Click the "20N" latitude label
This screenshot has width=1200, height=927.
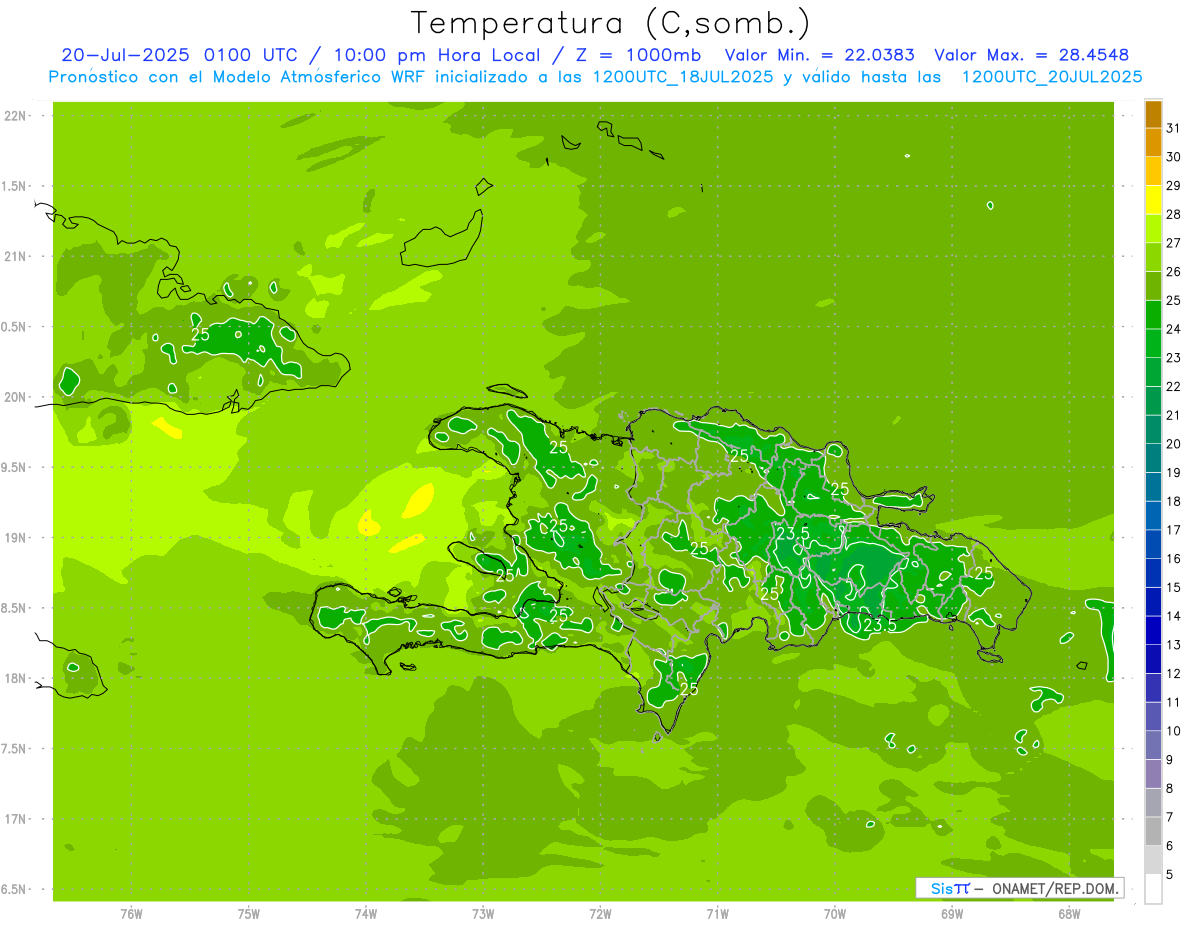(17, 397)
